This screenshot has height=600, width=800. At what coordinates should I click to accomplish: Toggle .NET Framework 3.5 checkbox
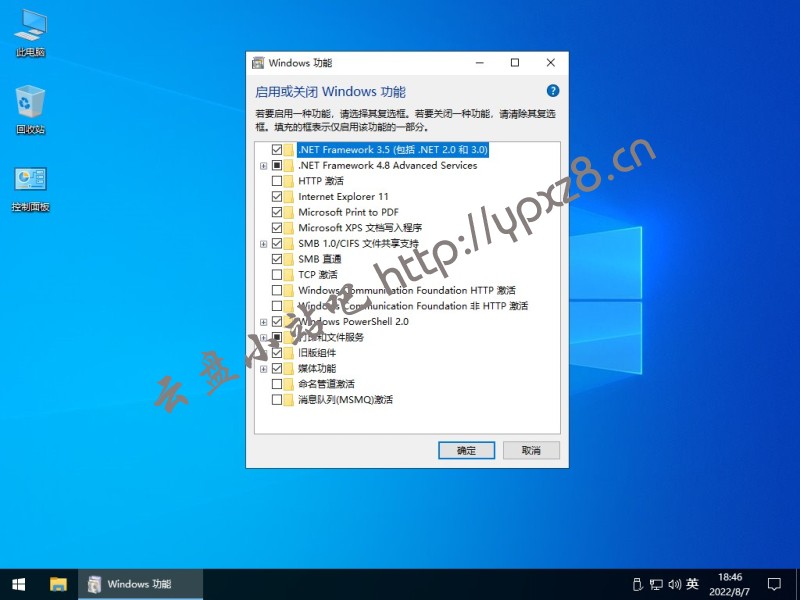point(277,150)
